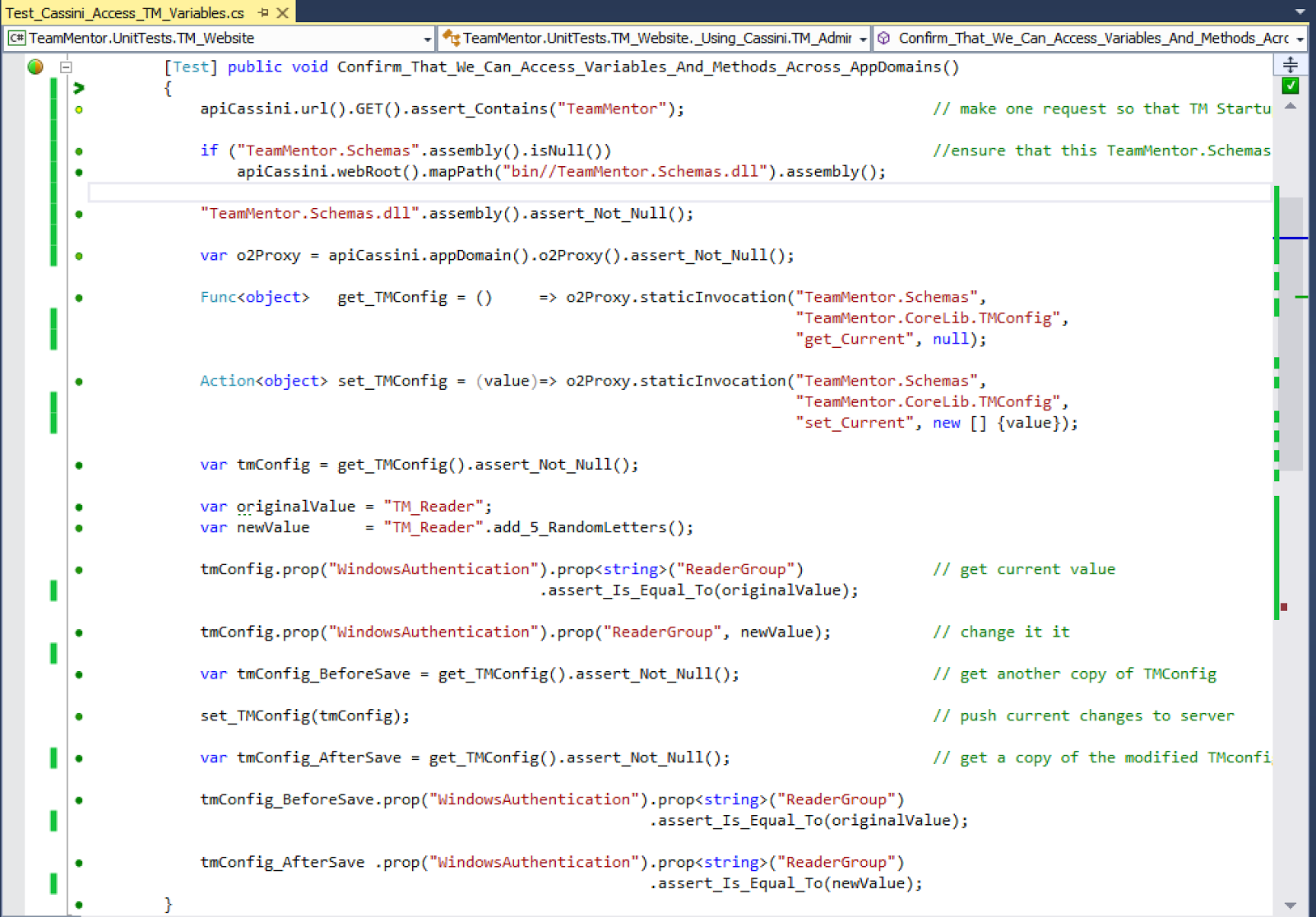Click the 'if' keyword in the code
Screen dimensions: 1316x917
[209, 151]
